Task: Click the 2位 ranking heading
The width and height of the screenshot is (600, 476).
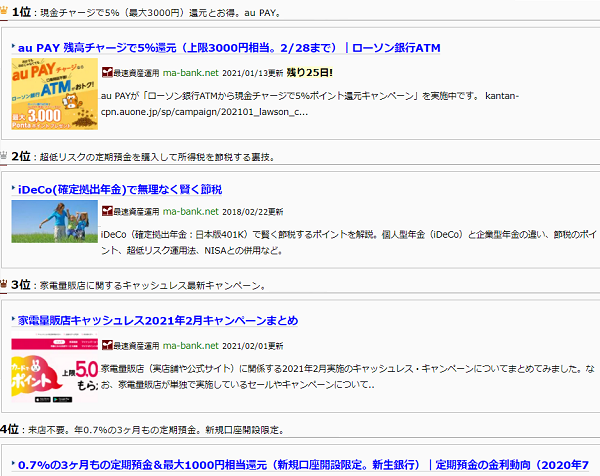Action: 143,156
